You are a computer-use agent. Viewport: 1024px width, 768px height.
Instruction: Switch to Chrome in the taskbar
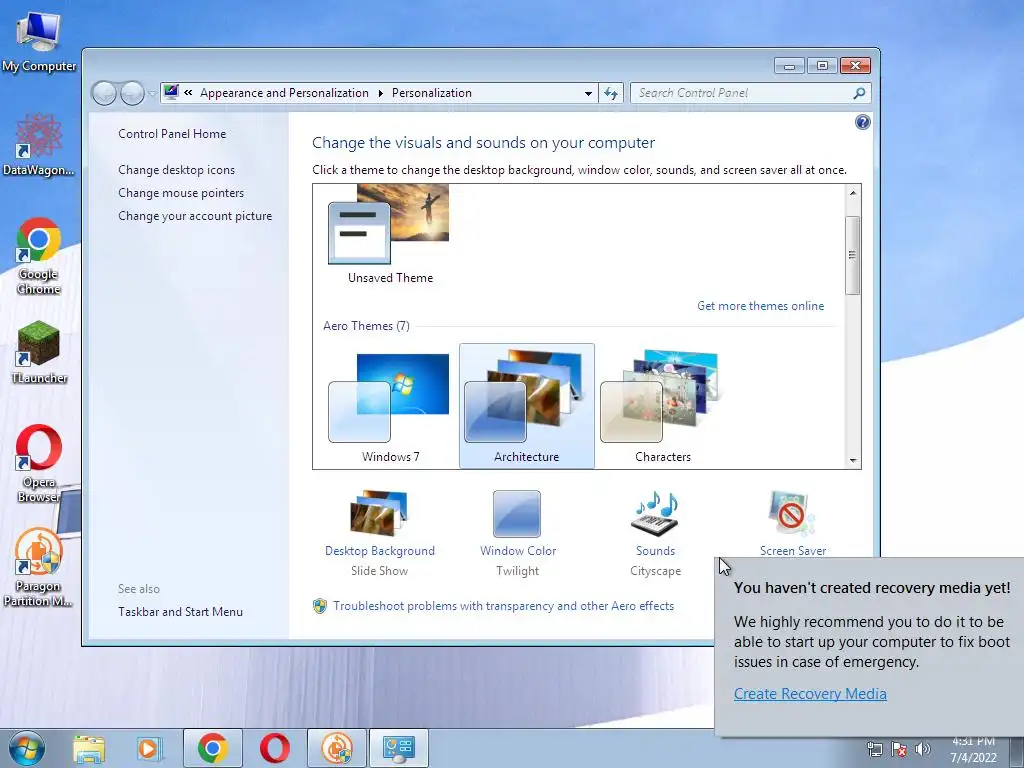point(213,748)
